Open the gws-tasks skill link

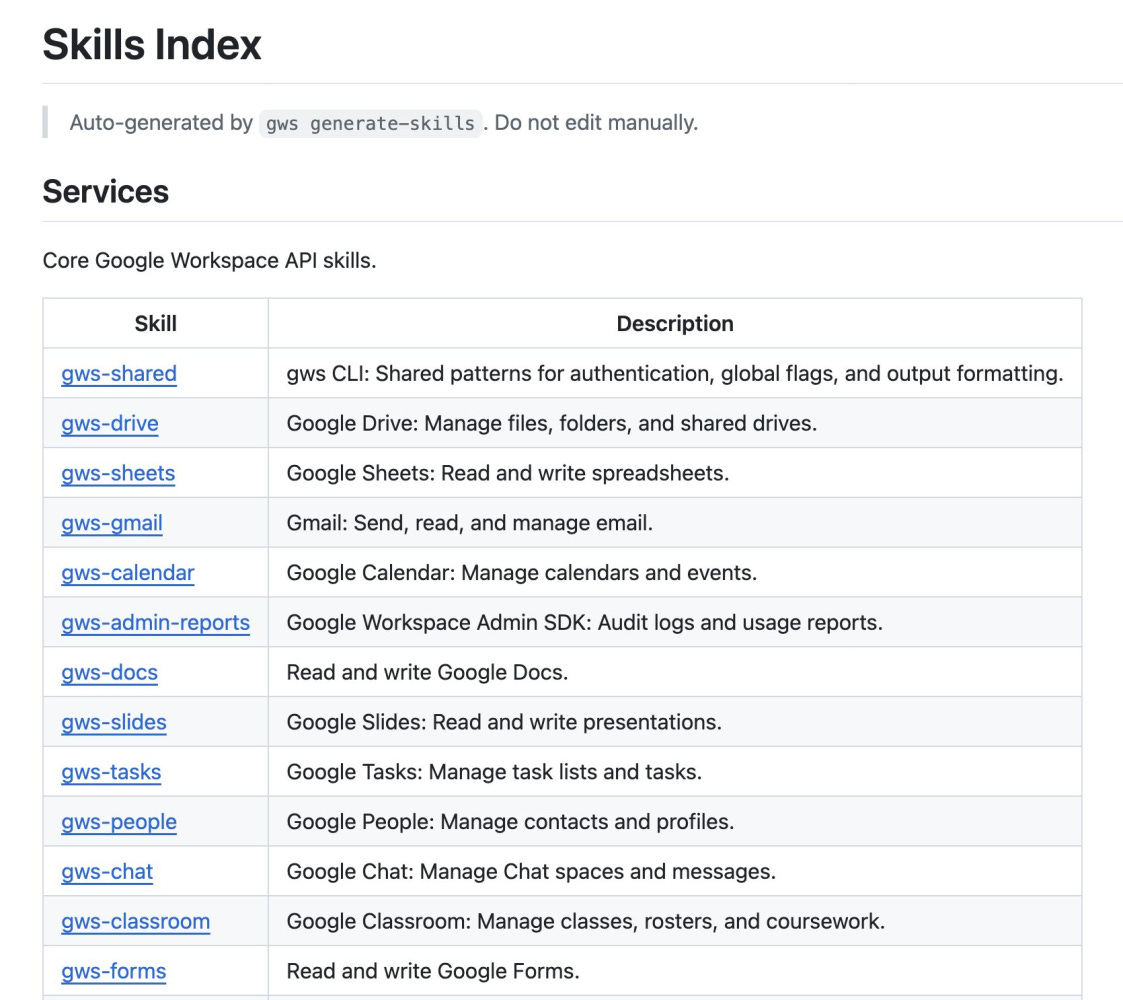pos(111,771)
